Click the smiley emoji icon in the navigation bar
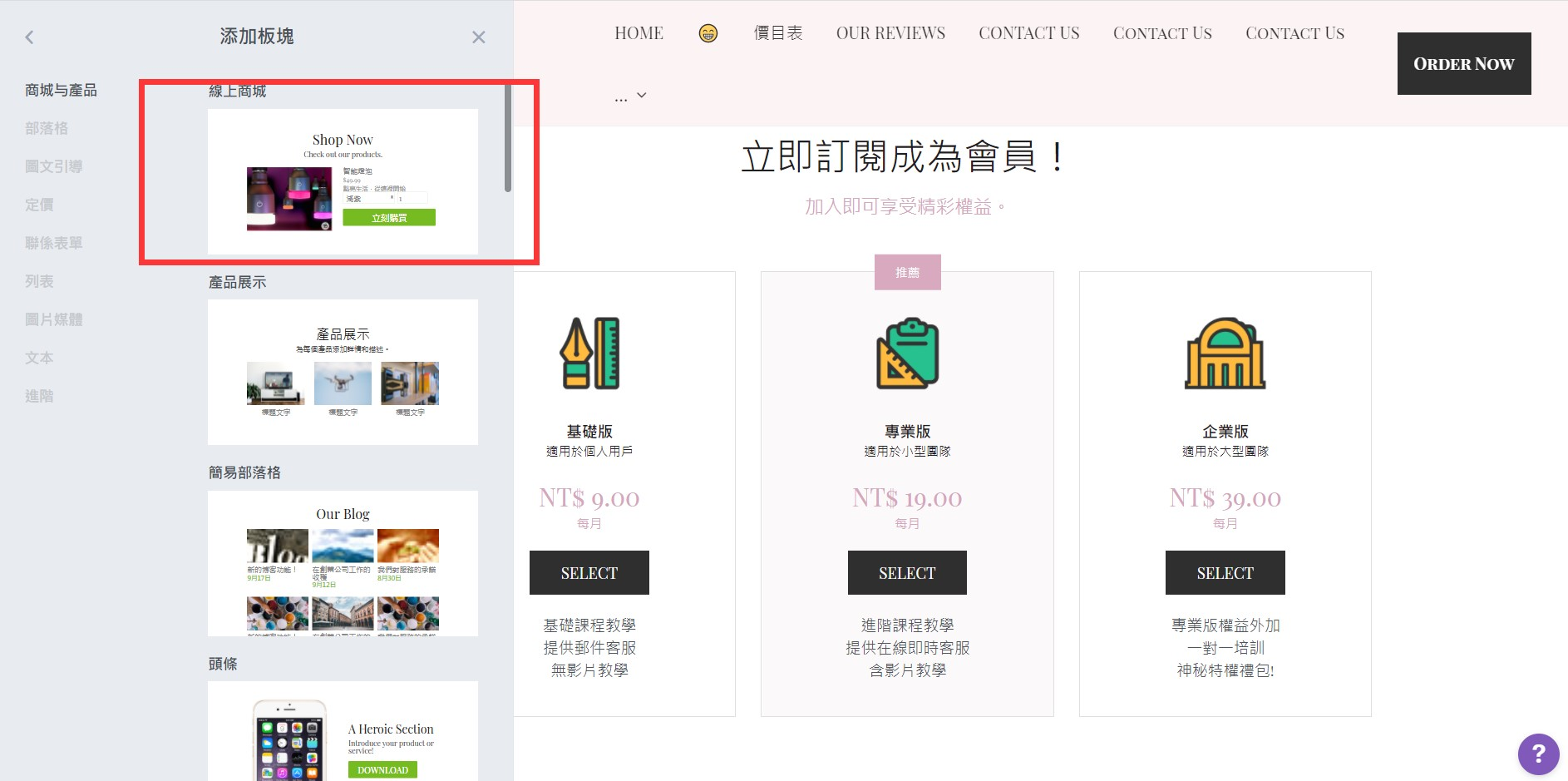The image size is (1568, 781). click(708, 33)
